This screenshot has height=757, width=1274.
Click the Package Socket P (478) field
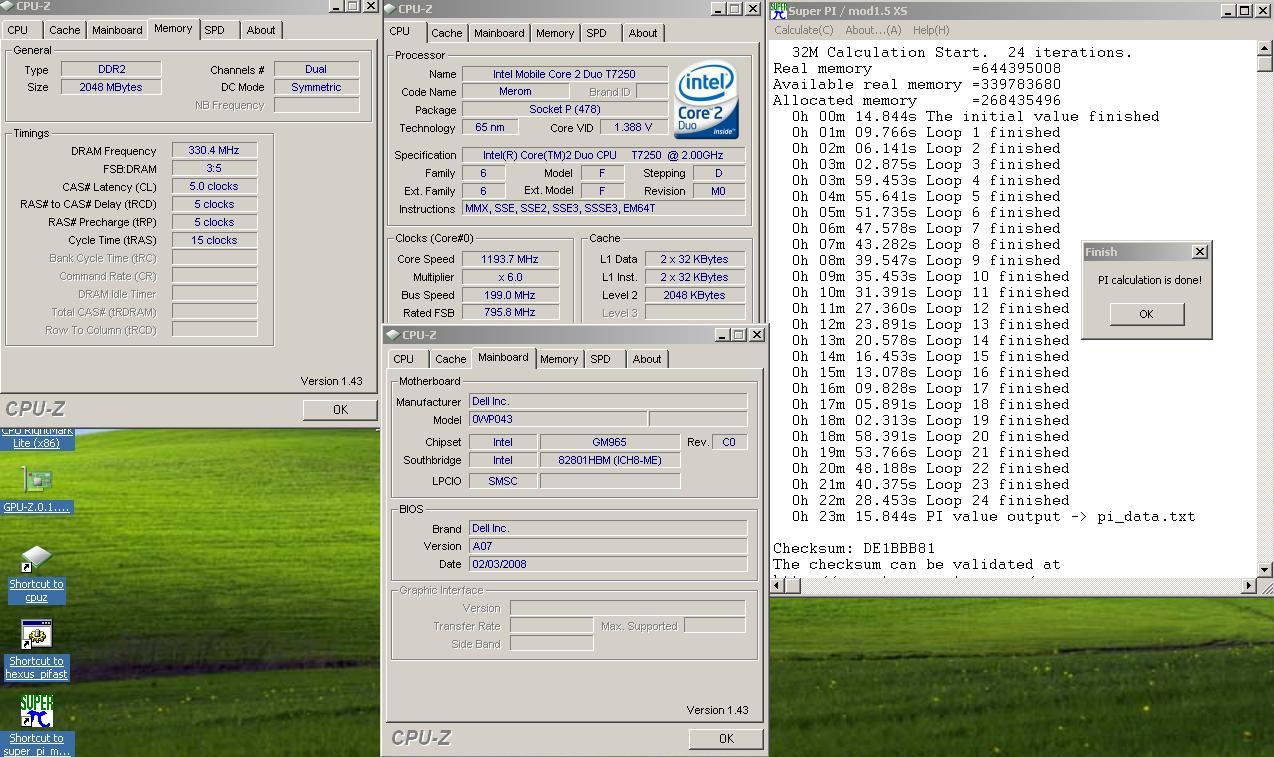(x=564, y=110)
